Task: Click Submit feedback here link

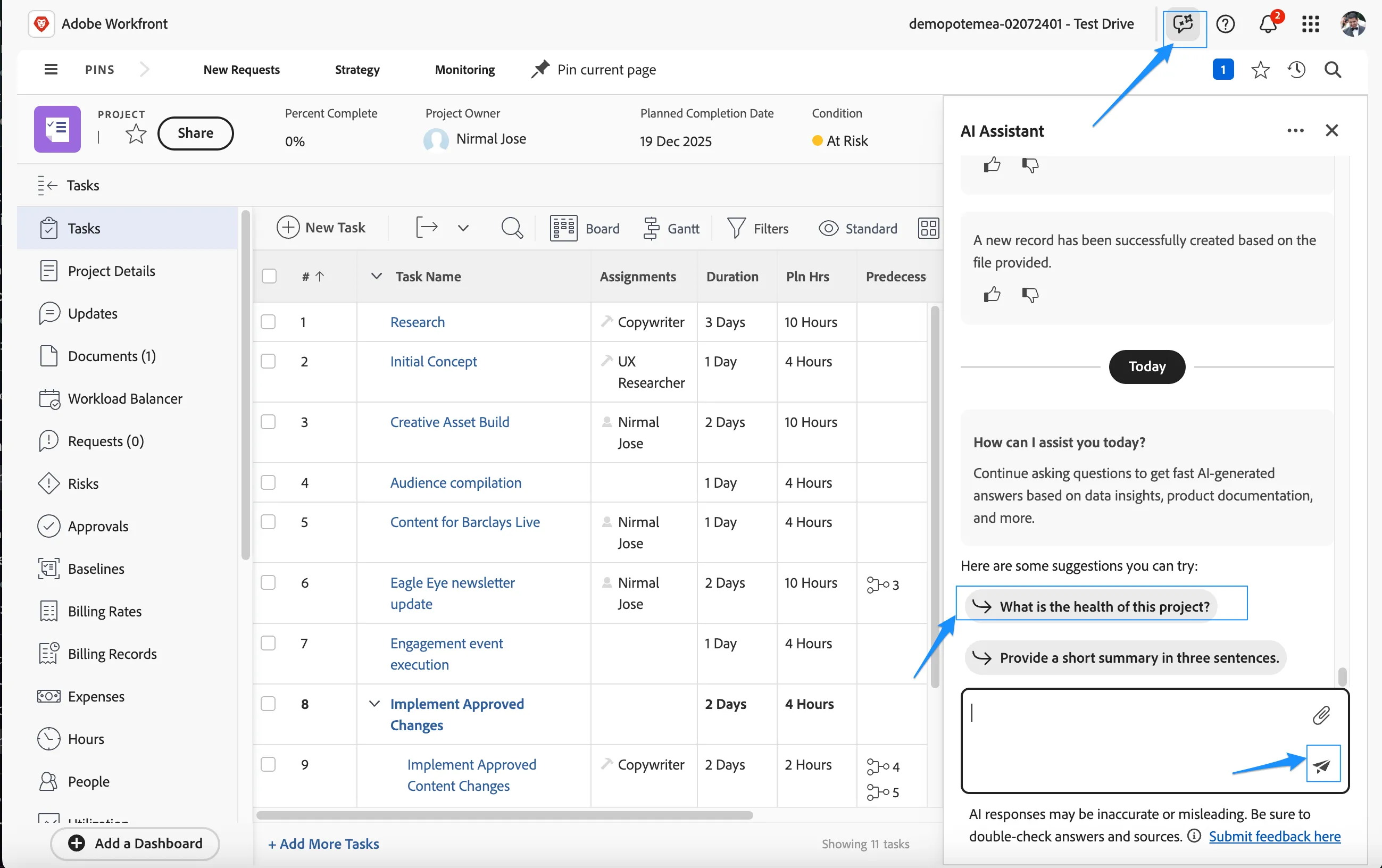Action: click(1275, 836)
